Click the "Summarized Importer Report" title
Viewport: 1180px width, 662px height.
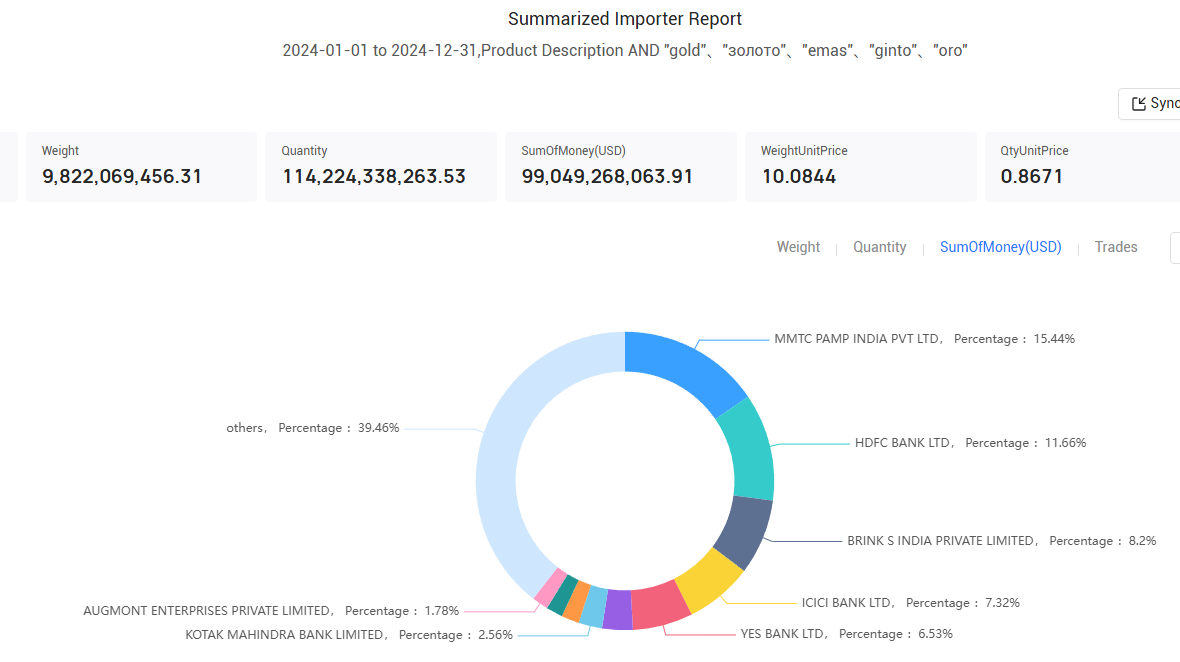point(625,19)
